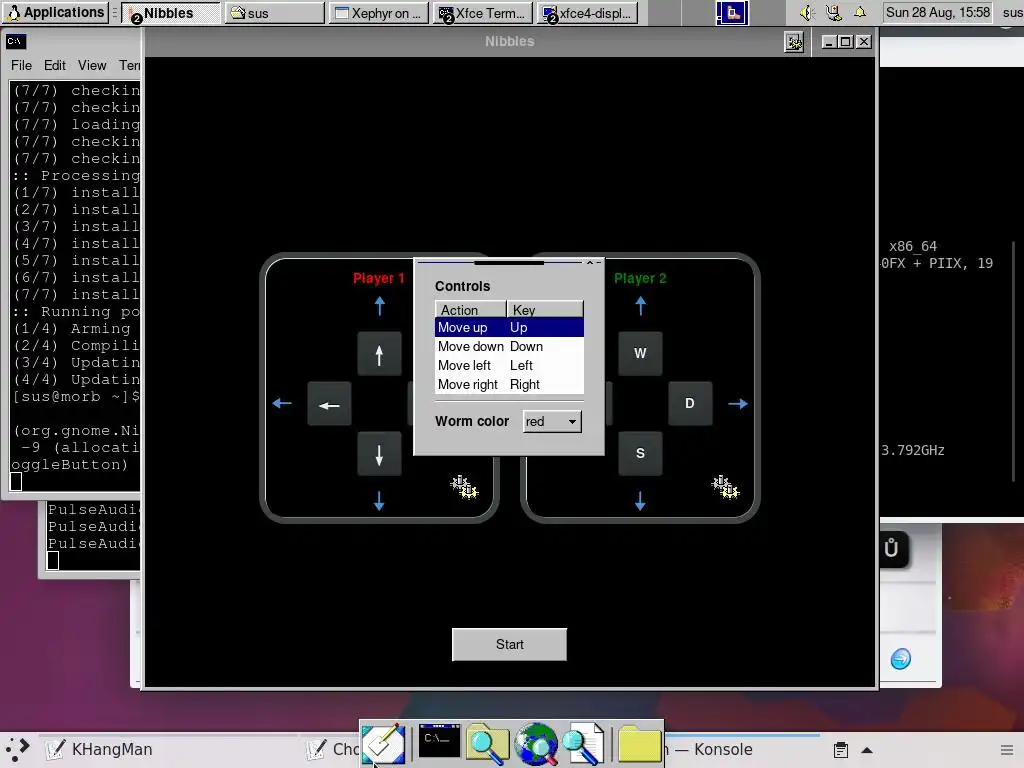The width and height of the screenshot is (1024, 768).
Task: Click Player 1's left arrow key button
Action: click(x=329, y=404)
